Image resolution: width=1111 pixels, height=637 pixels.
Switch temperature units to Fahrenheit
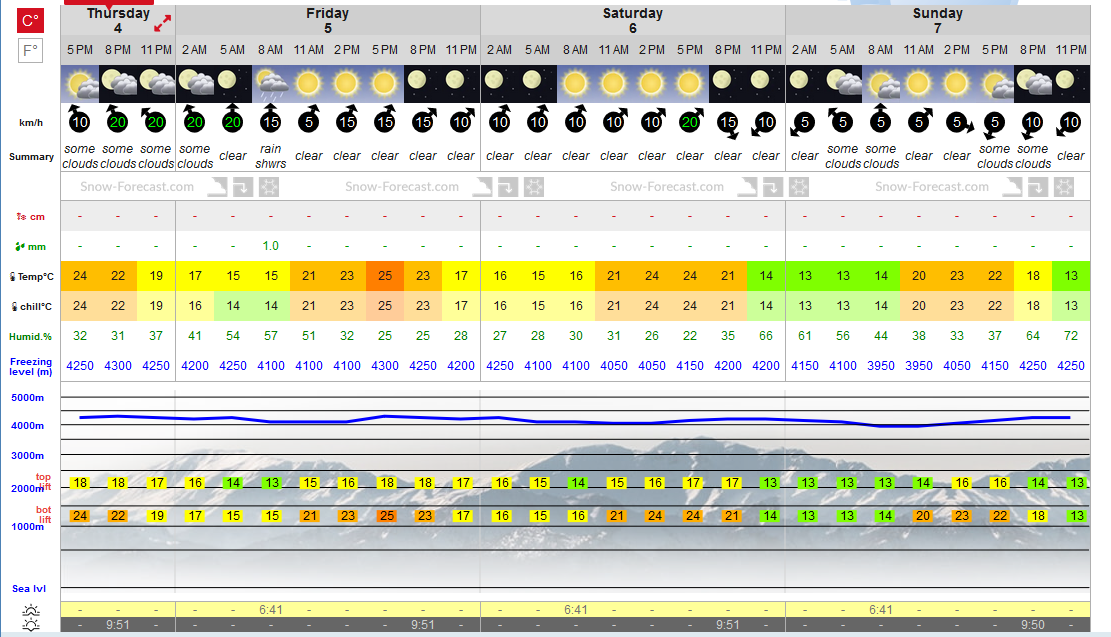30,51
